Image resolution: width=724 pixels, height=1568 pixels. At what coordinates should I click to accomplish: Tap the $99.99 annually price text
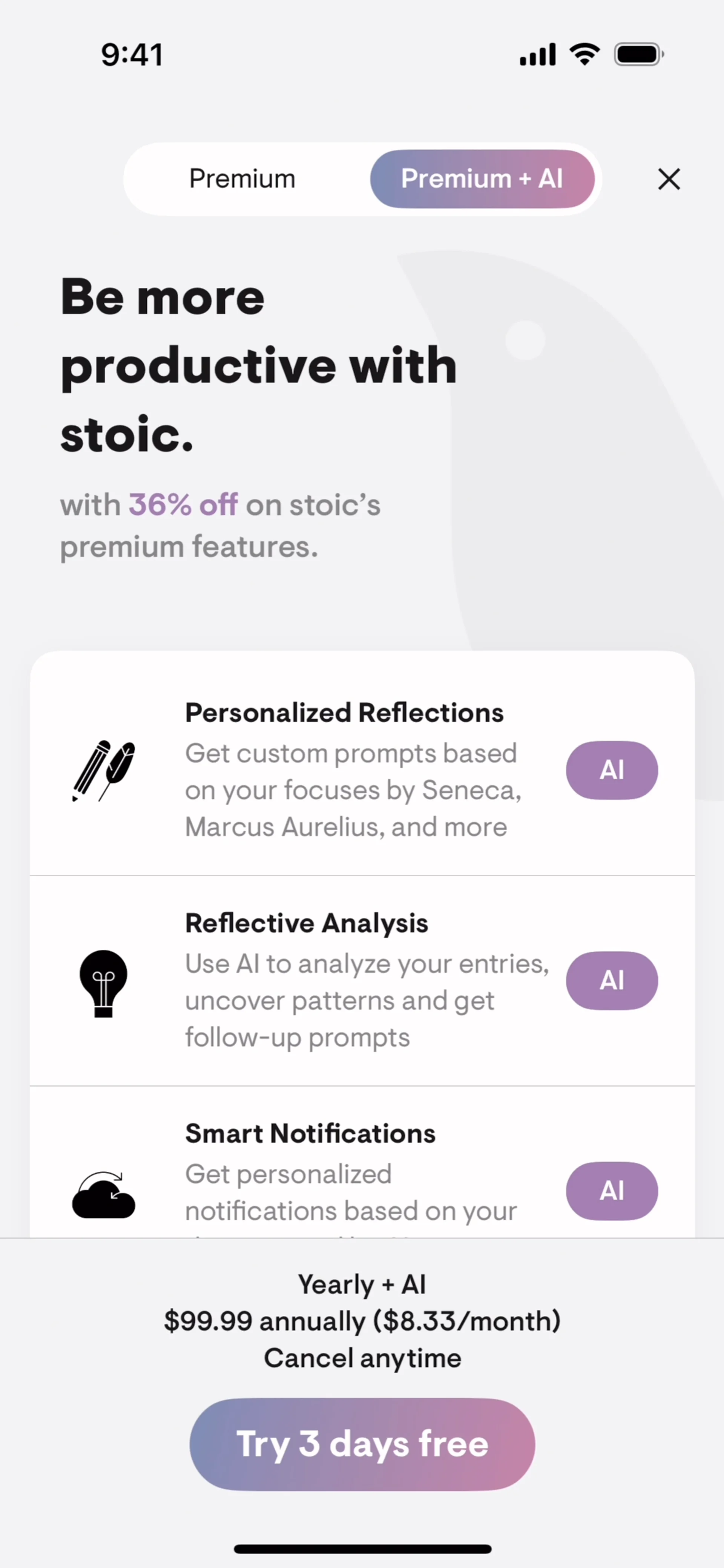pyautogui.click(x=265, y=1321)
